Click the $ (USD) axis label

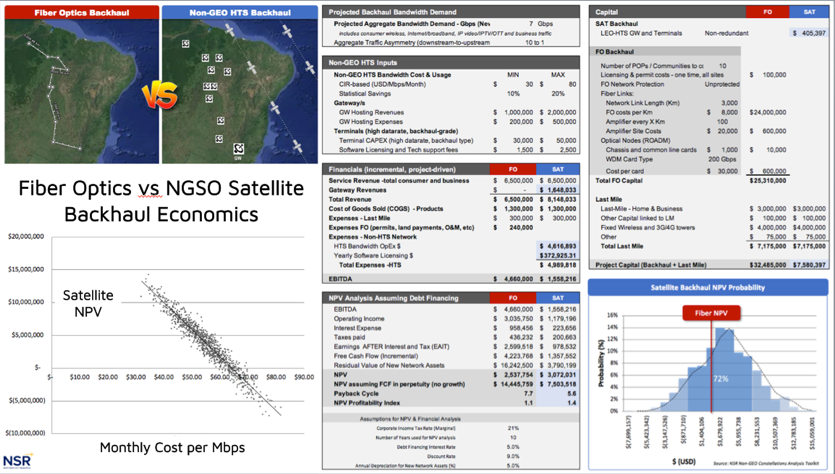point(683,461)
